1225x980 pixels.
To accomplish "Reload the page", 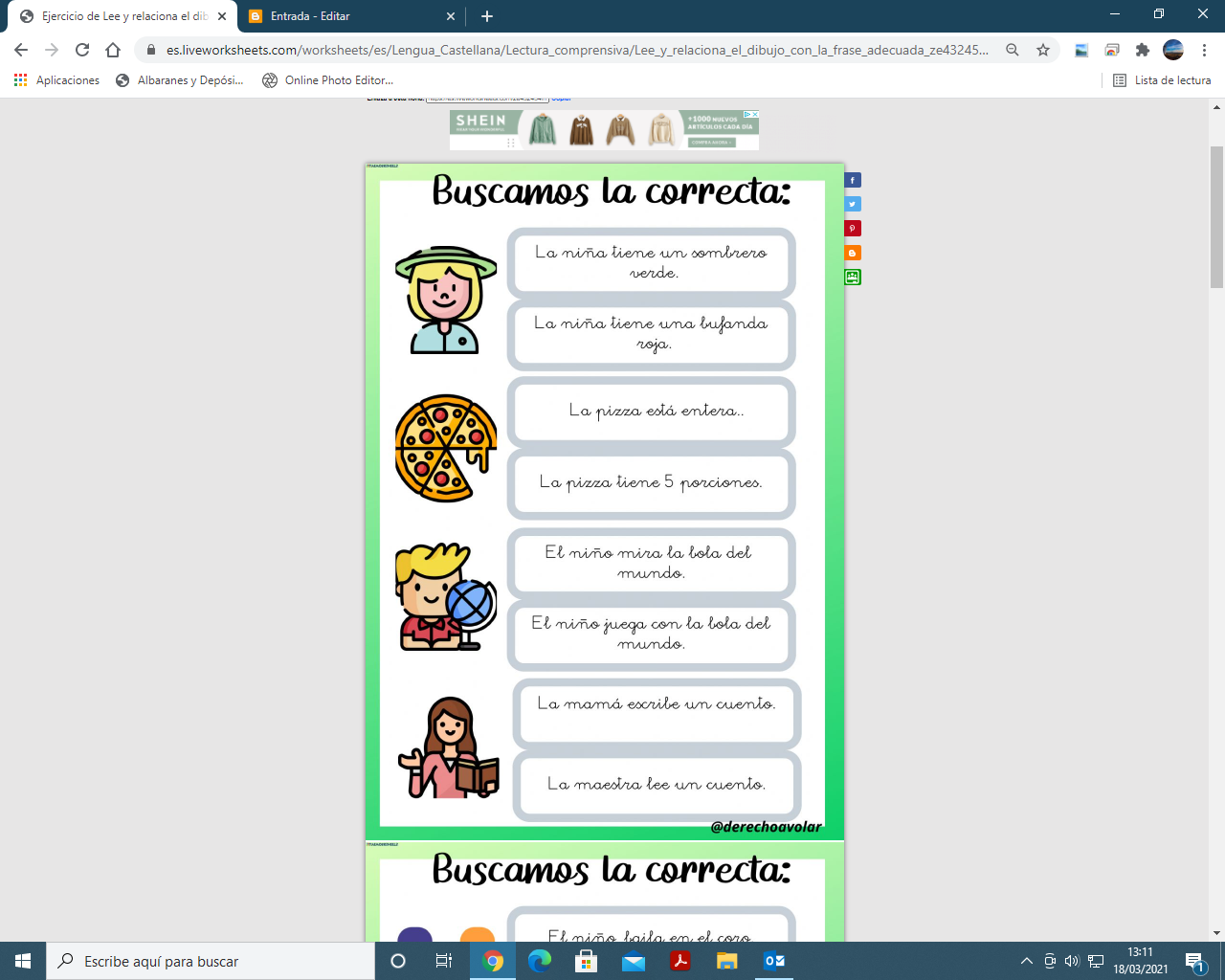I will 82,50.
